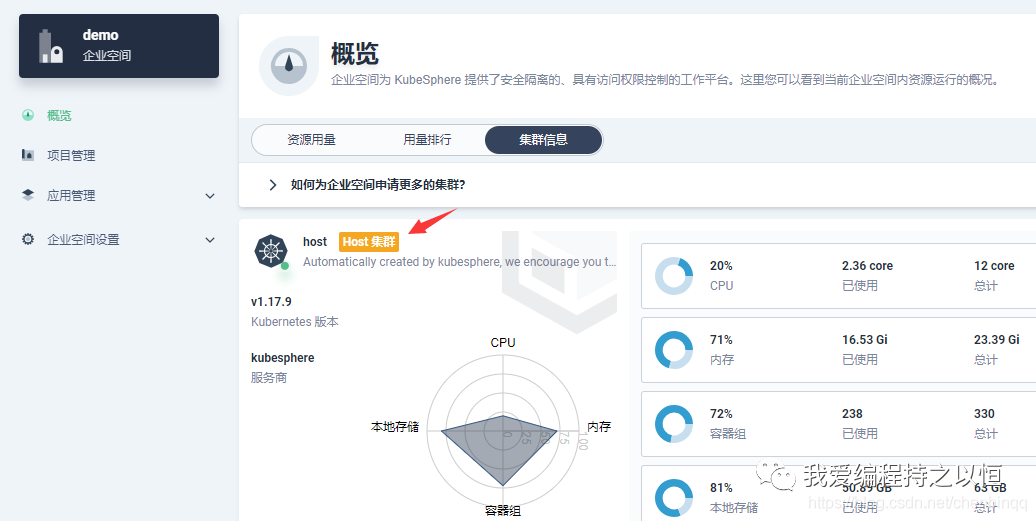This screenshot has height=521, width=1036.
Task: Click the CPU label on radar chart
Action: (503, 343)
